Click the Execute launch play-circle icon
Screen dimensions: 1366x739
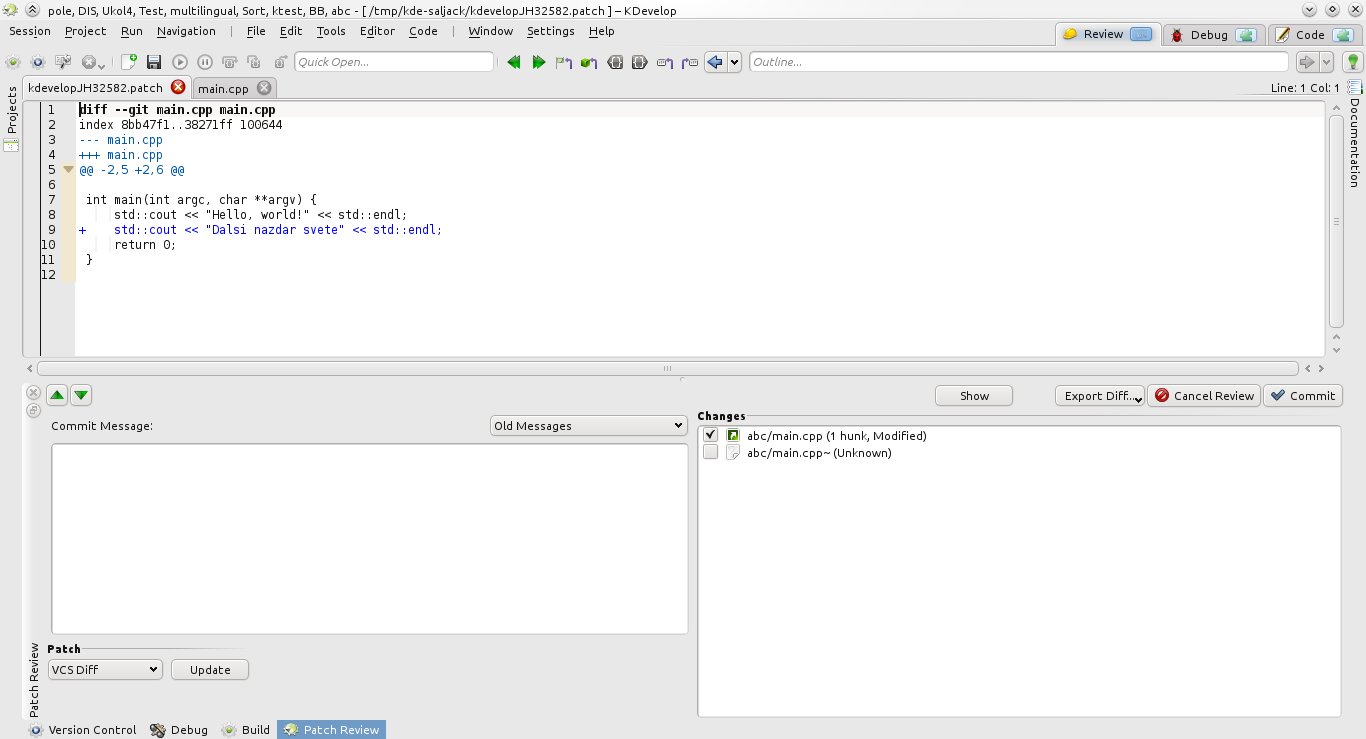[180, 62]
